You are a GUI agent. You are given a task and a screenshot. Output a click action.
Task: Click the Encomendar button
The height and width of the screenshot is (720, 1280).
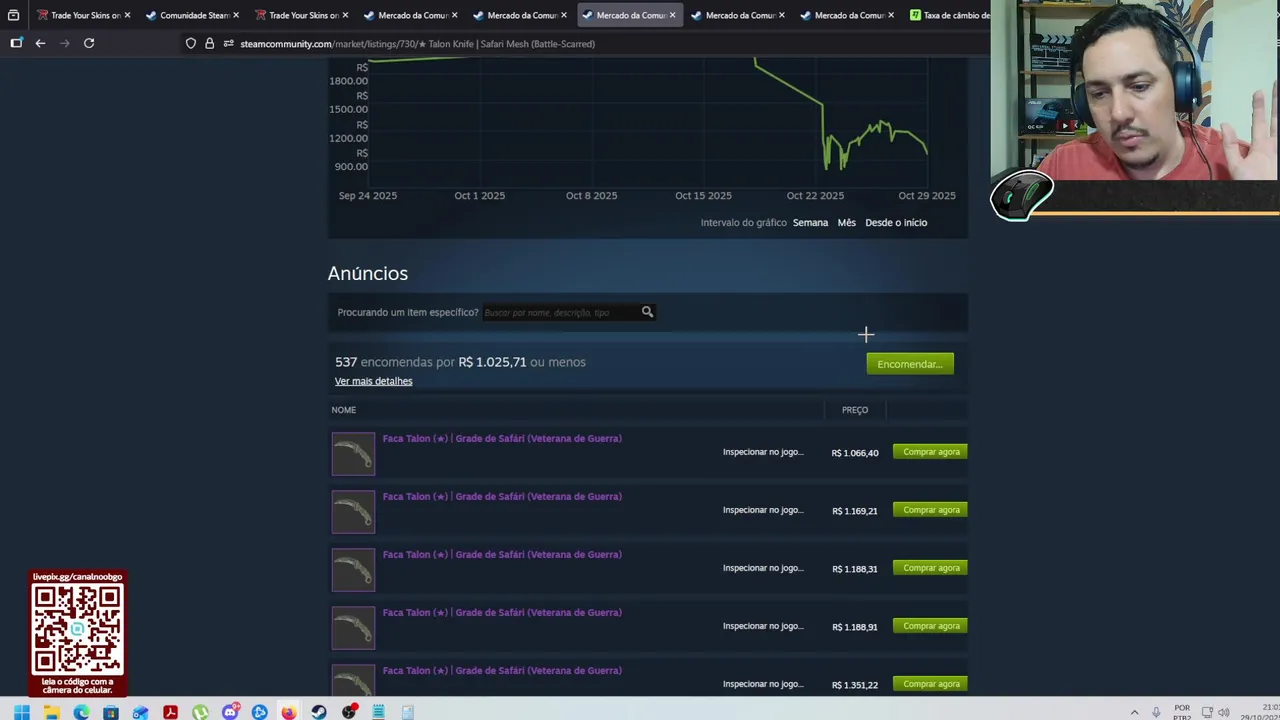910,364
